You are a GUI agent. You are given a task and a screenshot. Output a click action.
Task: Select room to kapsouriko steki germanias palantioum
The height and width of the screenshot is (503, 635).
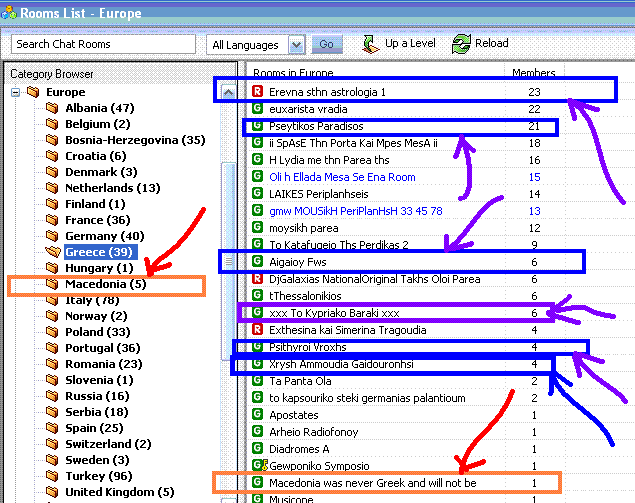coord(367,398)
